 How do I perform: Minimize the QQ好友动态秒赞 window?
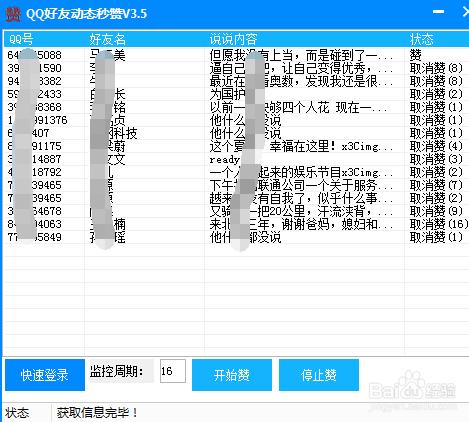click(438, 12)
